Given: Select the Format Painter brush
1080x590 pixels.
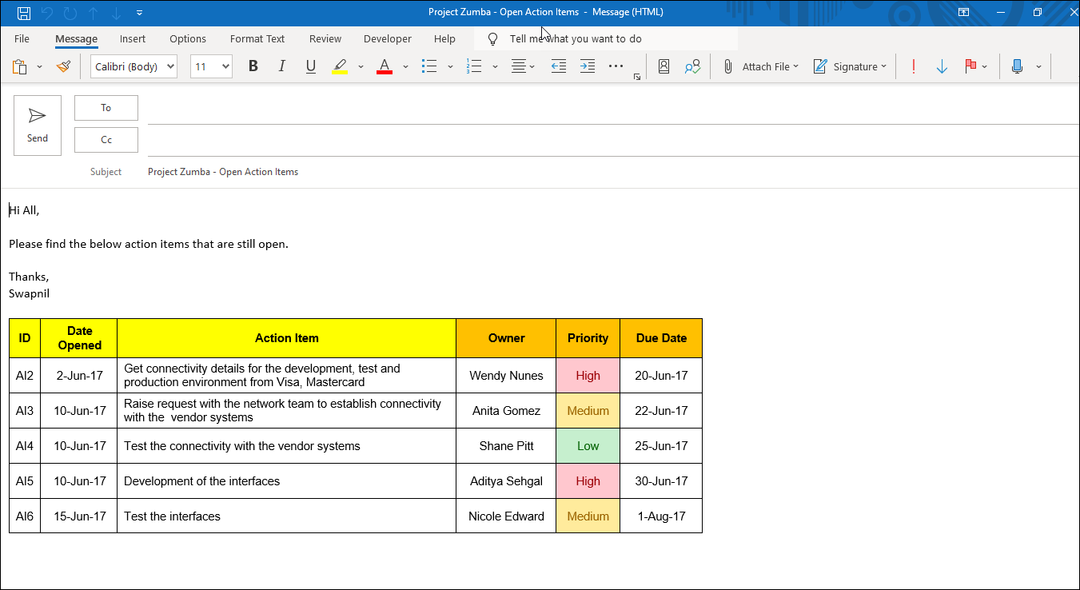Looking at the screenshot, I should pos(64,67).
